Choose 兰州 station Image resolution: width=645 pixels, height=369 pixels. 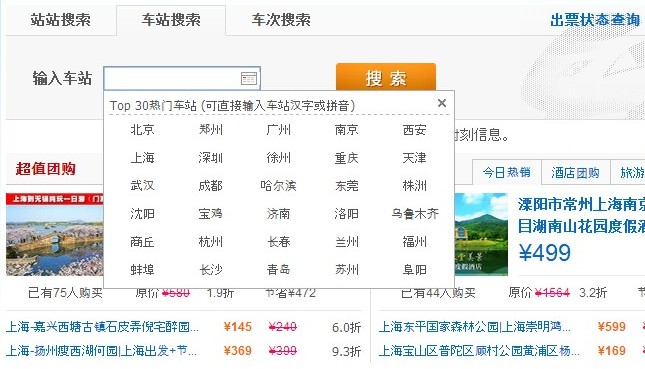(346, 242)
